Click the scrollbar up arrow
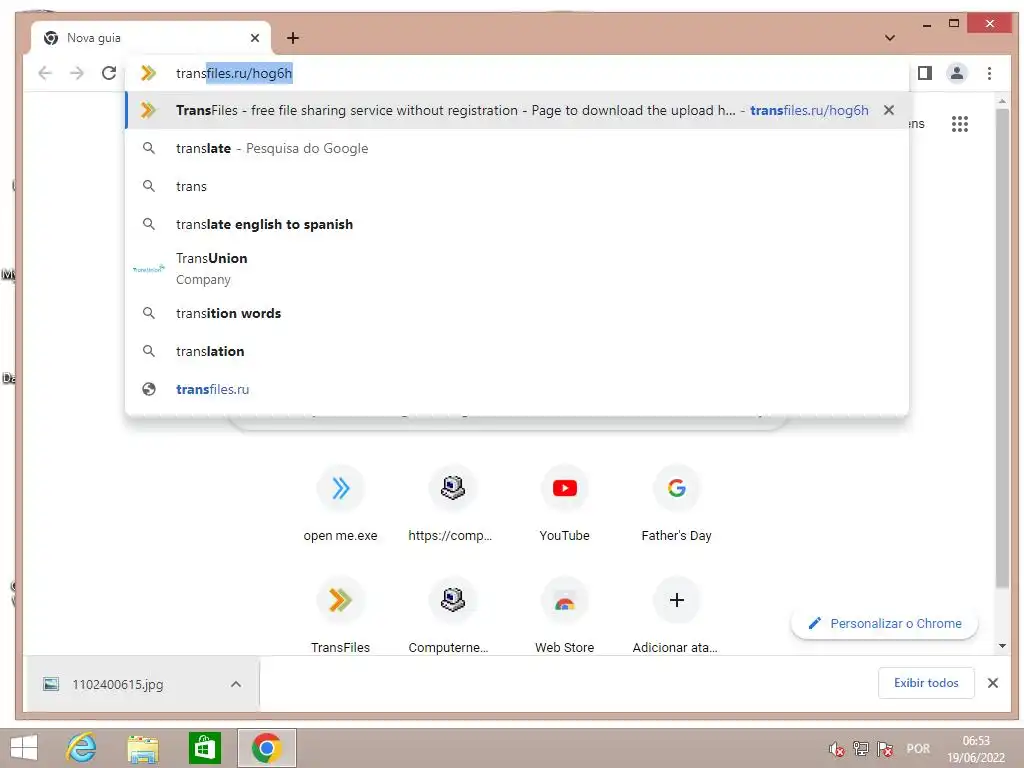Viewport: 1024px width, 768px height. click(1002, 101)
